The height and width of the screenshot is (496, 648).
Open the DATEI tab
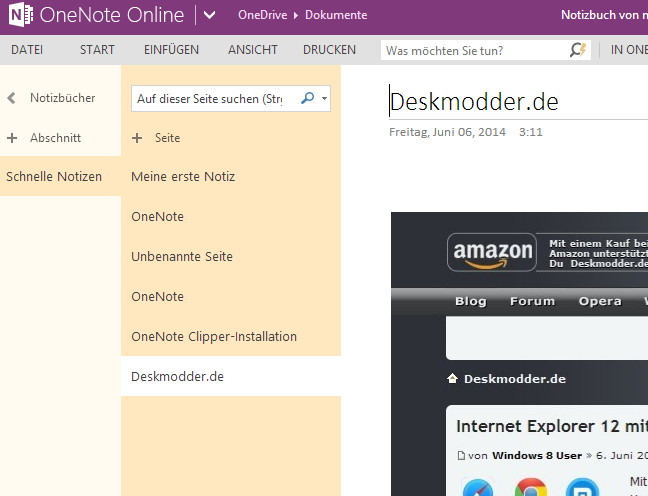(27, 50)
